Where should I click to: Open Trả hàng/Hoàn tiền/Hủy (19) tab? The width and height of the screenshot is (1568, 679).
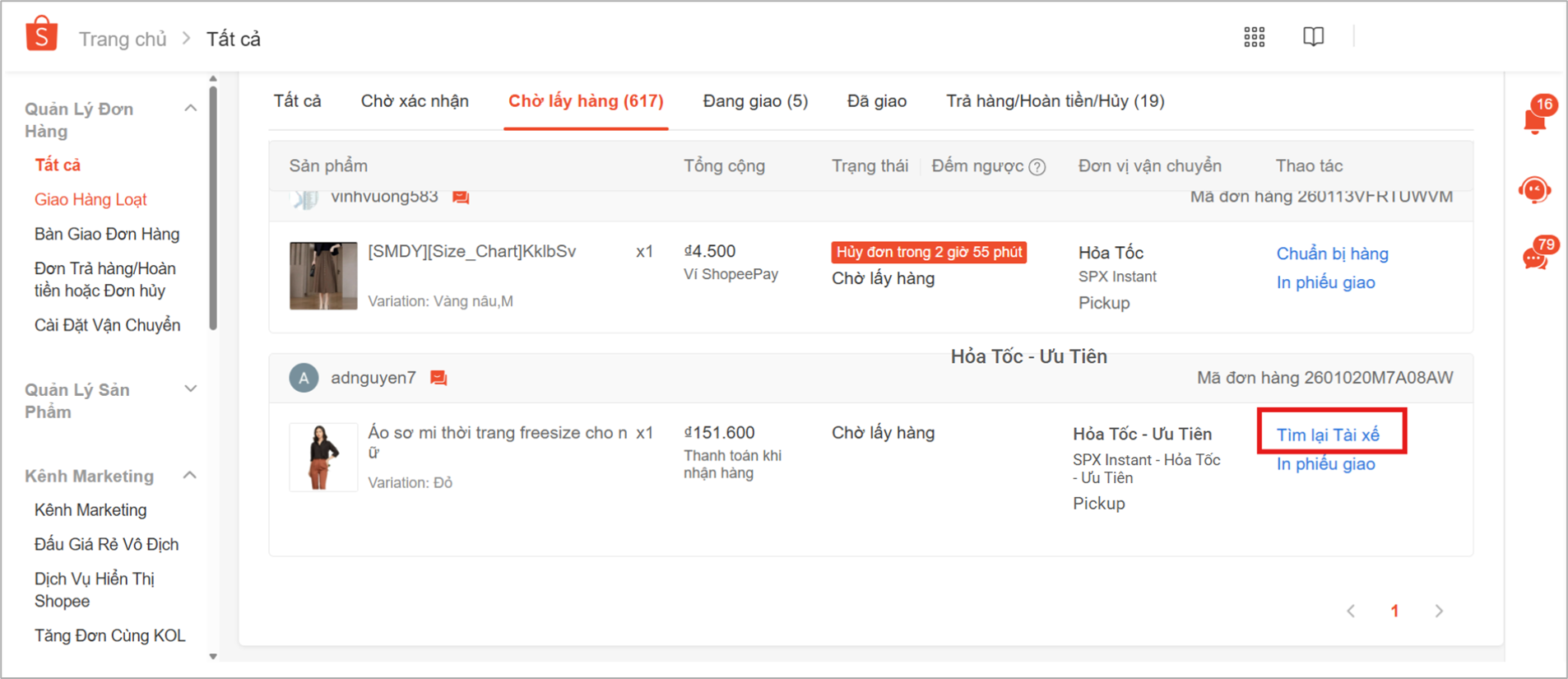[x=1055, y=101]
